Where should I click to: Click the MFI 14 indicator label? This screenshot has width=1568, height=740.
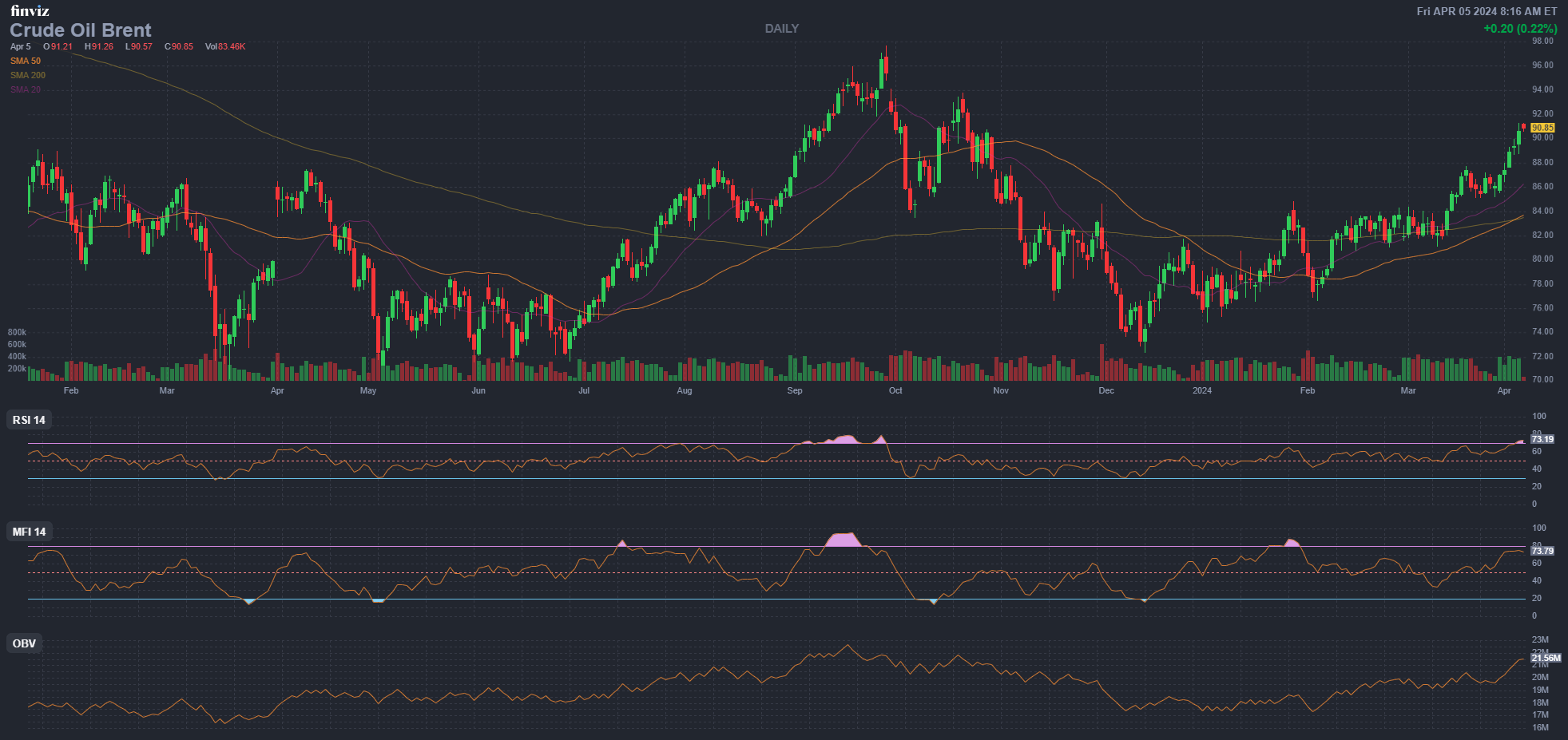[29, 532]
